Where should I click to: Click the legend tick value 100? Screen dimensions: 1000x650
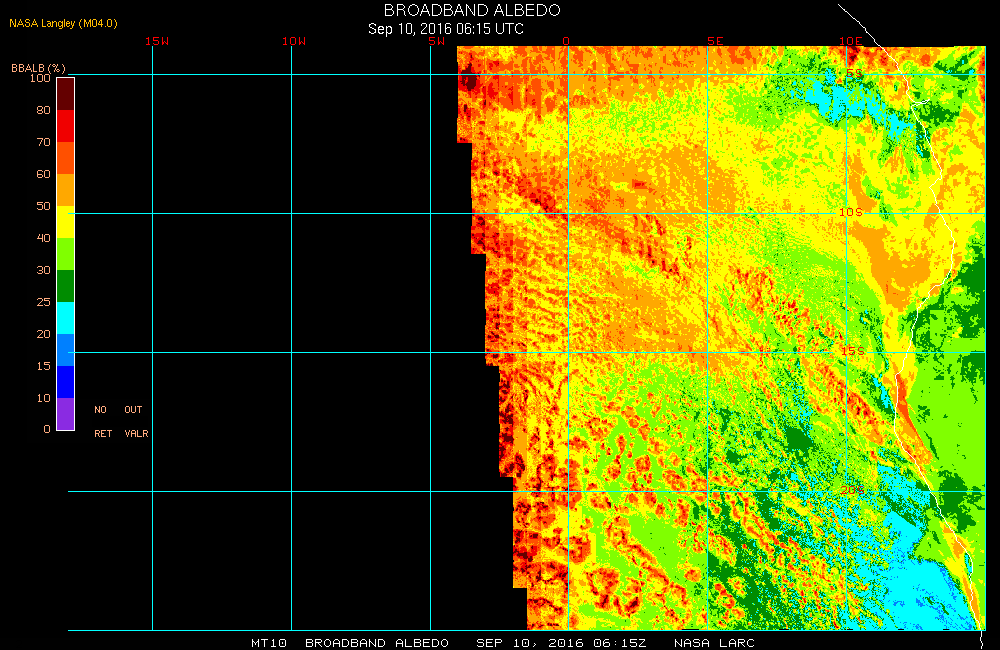[x=40, y=78]
